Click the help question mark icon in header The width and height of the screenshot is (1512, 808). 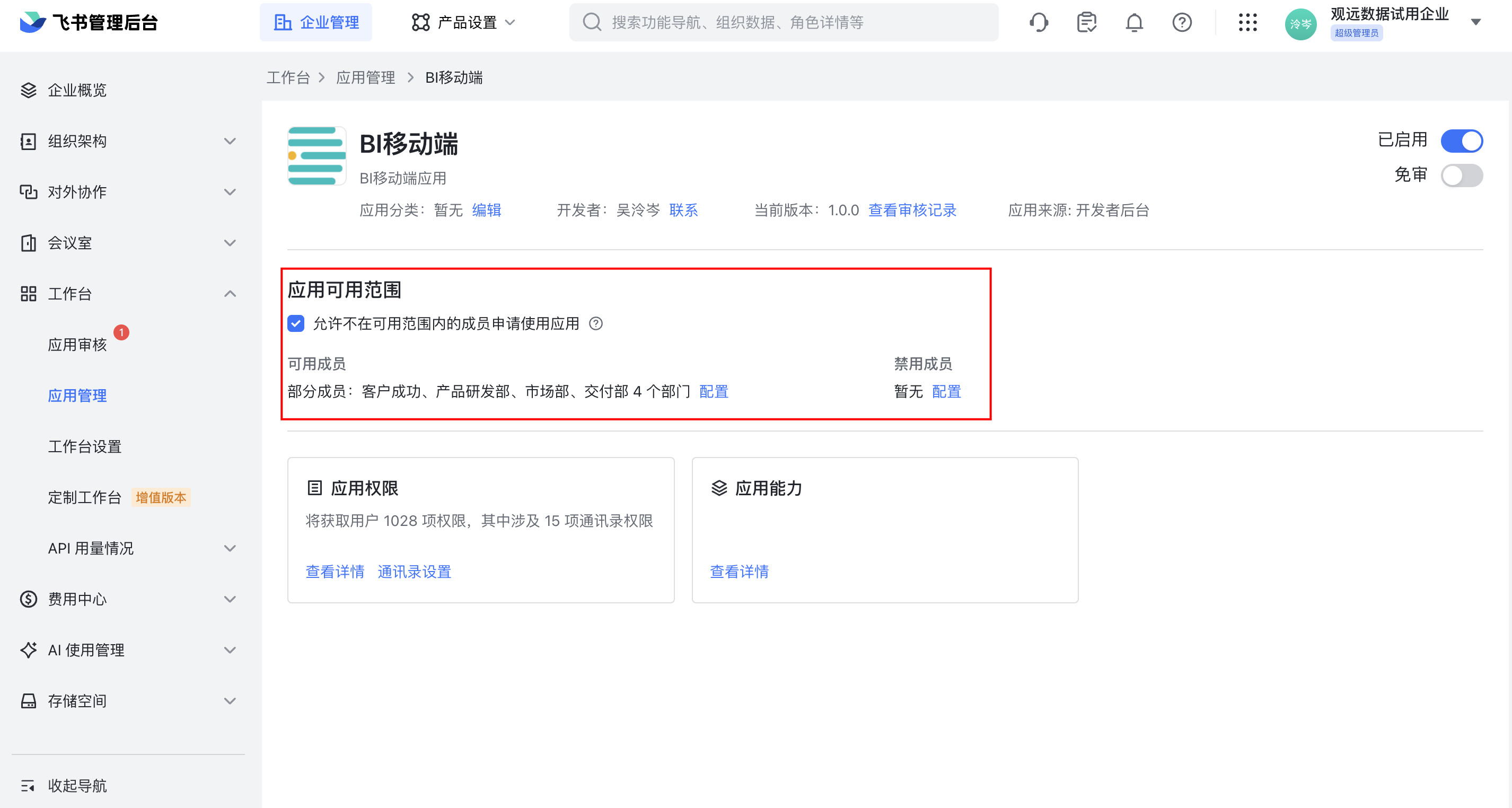click(x=1182, y=22)
